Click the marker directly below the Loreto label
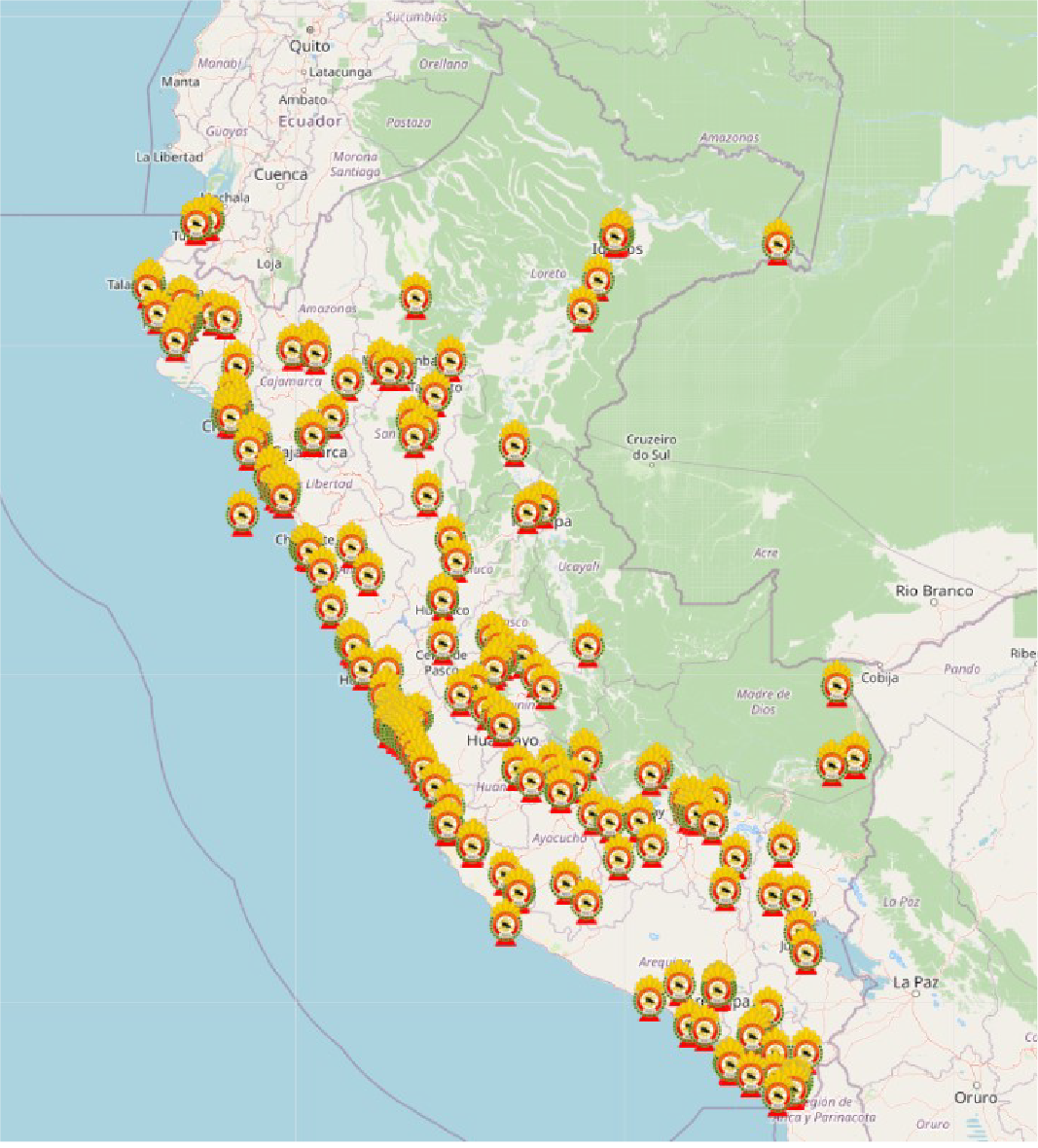The image size is (1038, 1148). (x=582, y=308)
